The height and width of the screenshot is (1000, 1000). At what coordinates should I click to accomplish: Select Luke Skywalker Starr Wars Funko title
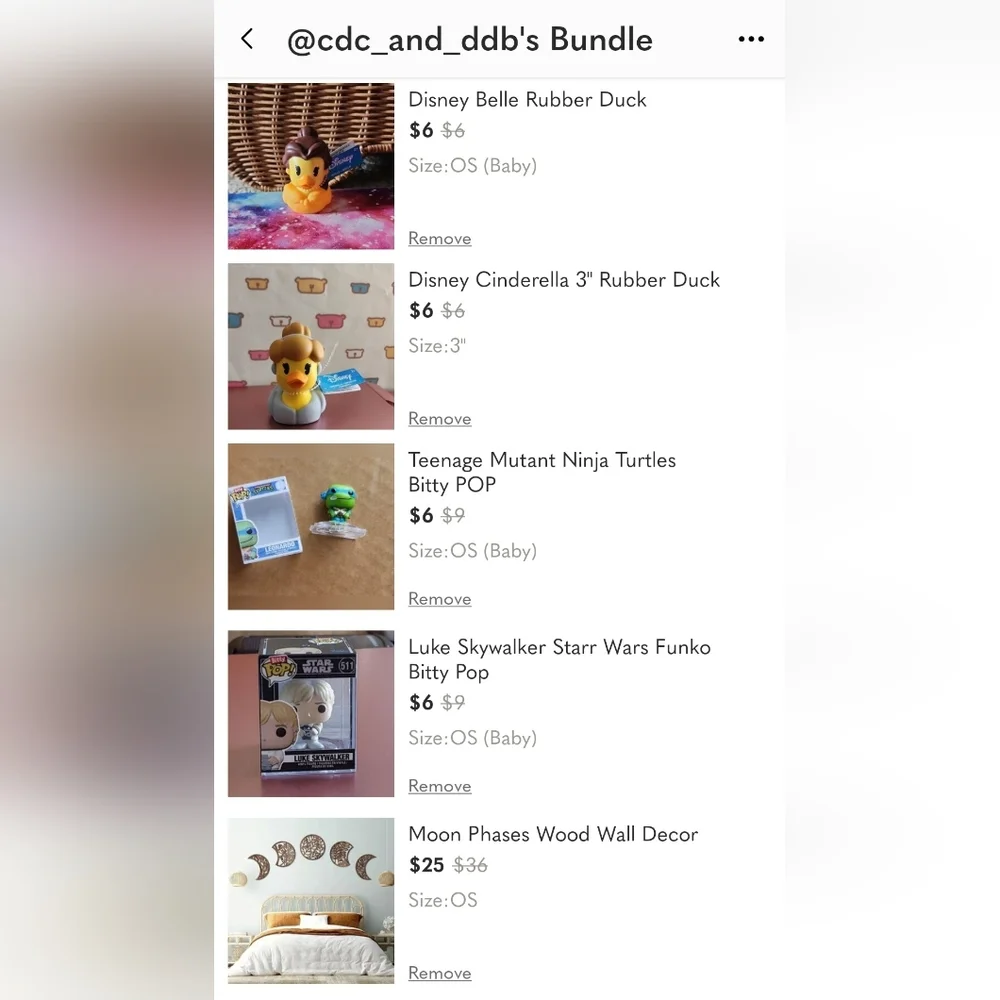pos(559,659)
